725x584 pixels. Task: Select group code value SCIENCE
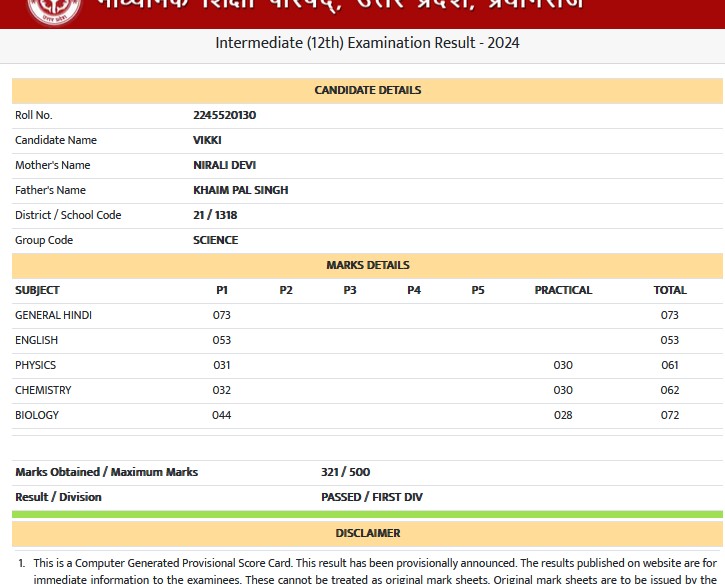coord(215,240)
